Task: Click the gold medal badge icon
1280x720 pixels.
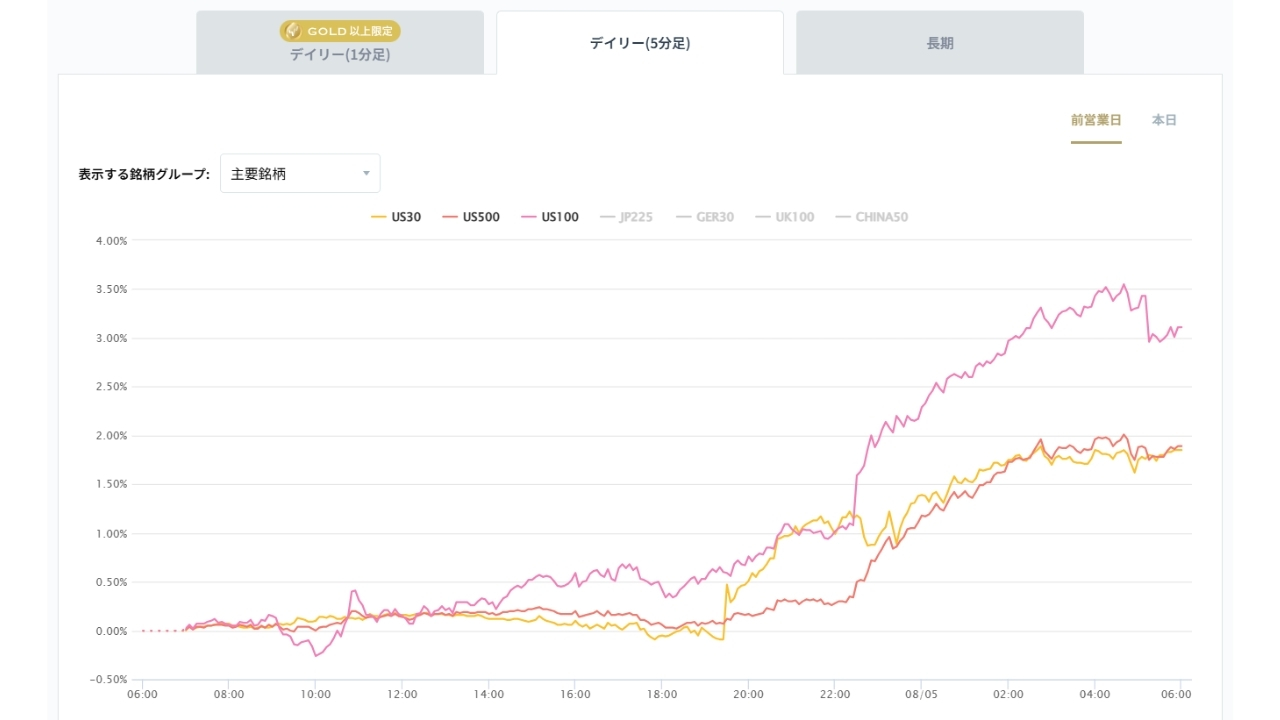Action: point(292,31)
